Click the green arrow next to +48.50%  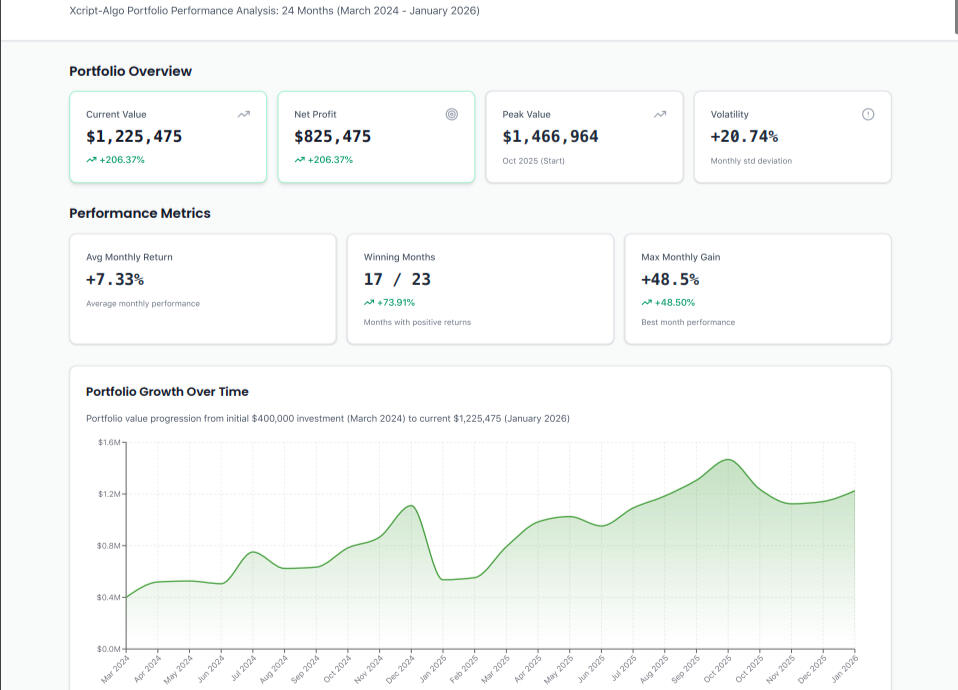point(647,303)
